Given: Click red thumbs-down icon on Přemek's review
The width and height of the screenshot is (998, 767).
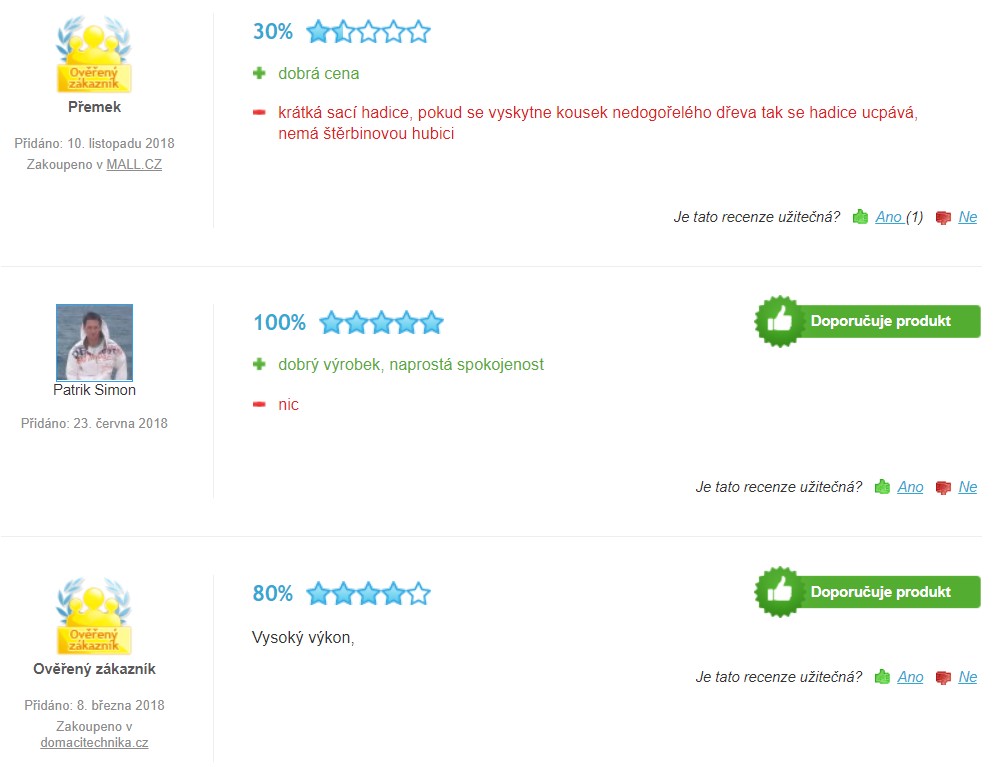Looking at the screenshot, I should pos(943,217).
